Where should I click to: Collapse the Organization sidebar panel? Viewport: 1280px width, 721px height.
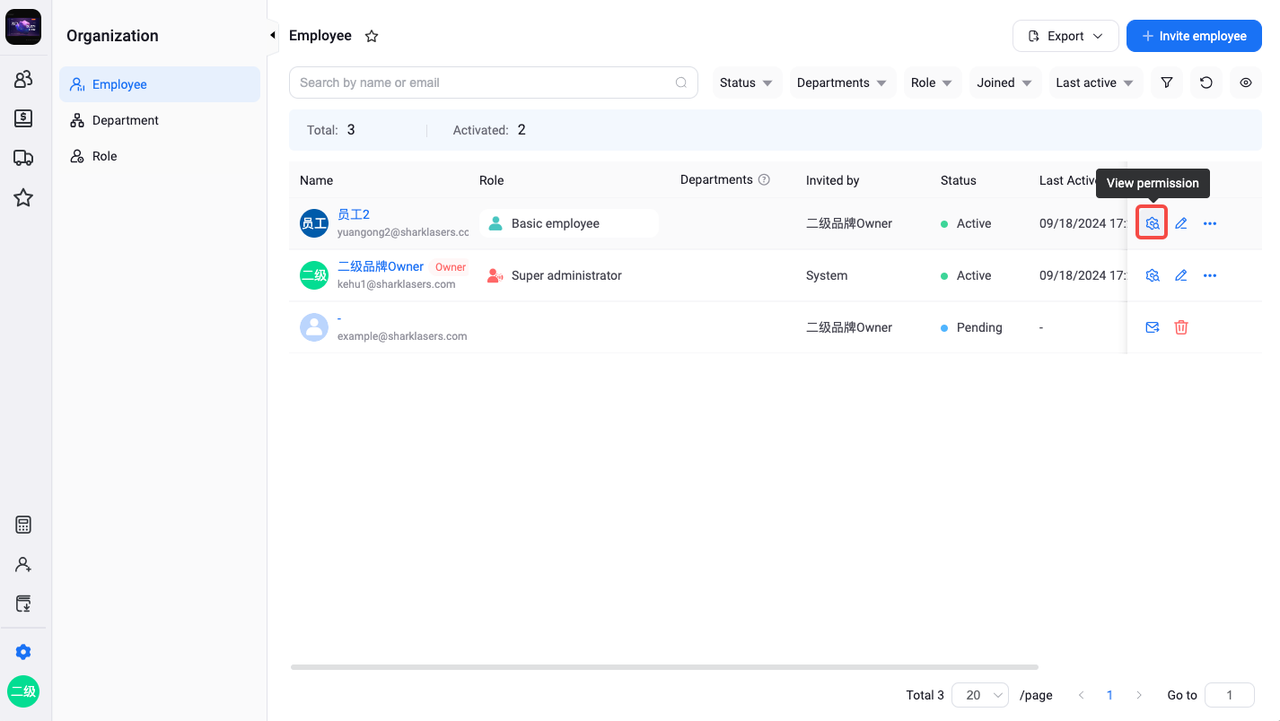pos(272,36)
